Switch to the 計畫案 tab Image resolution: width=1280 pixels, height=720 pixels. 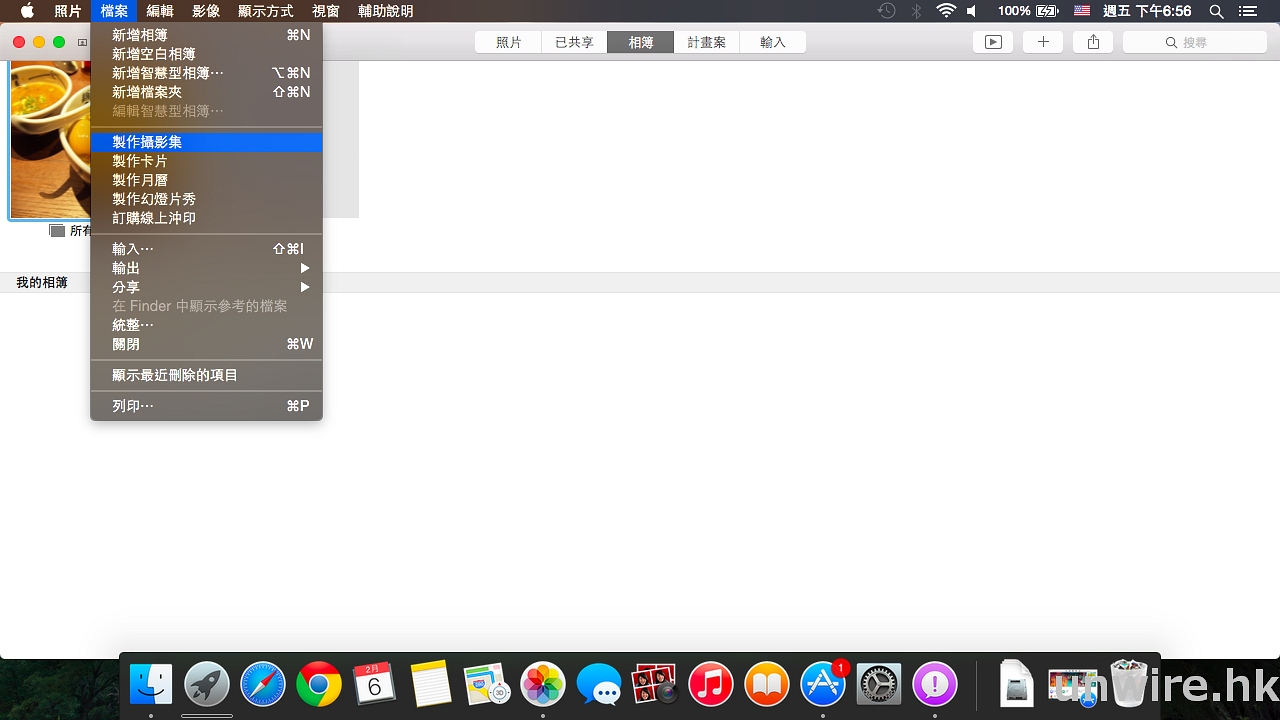706,42
